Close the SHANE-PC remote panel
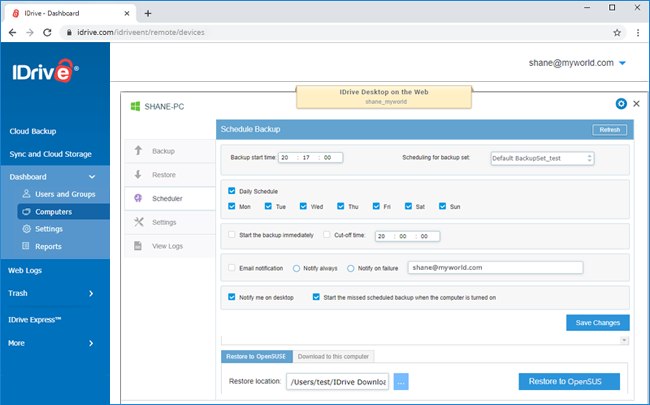The image size is (650, 405). coord(636,104)
